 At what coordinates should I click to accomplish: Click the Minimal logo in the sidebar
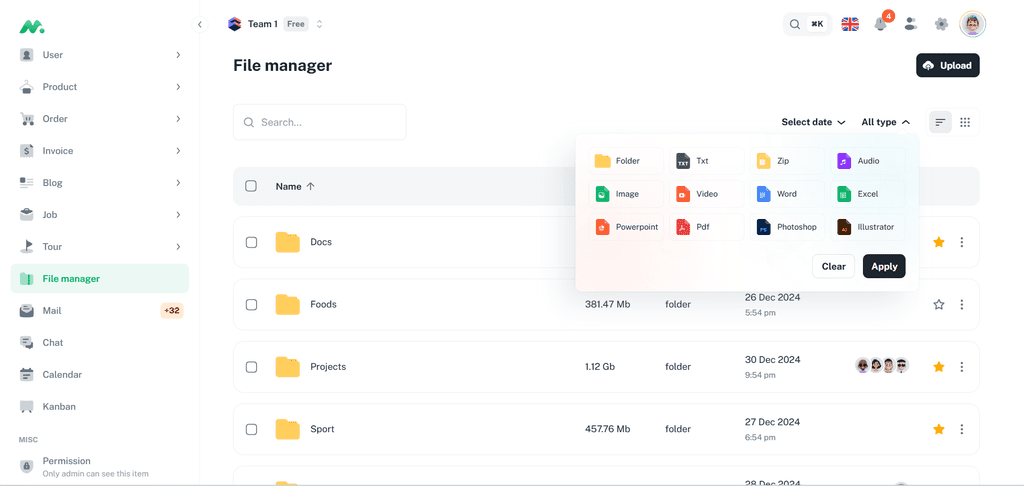(x=31, y=26)
